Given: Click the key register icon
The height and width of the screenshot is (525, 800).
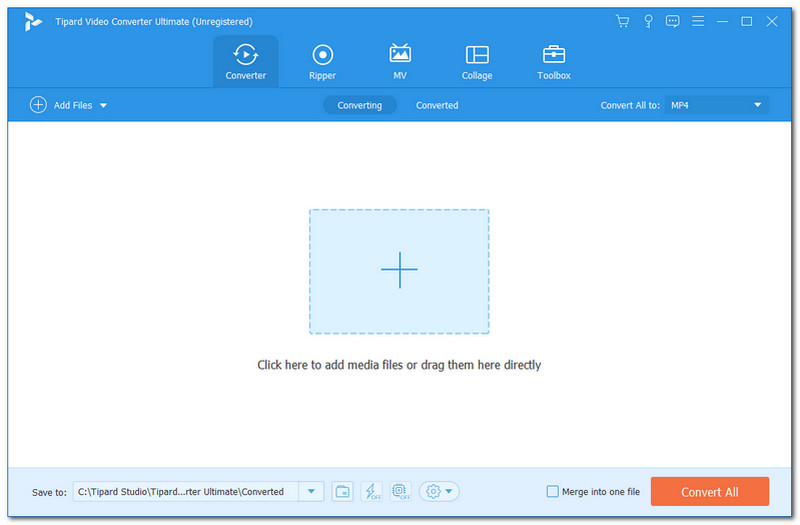Looking at the screenshot, I should pos(648,21).
